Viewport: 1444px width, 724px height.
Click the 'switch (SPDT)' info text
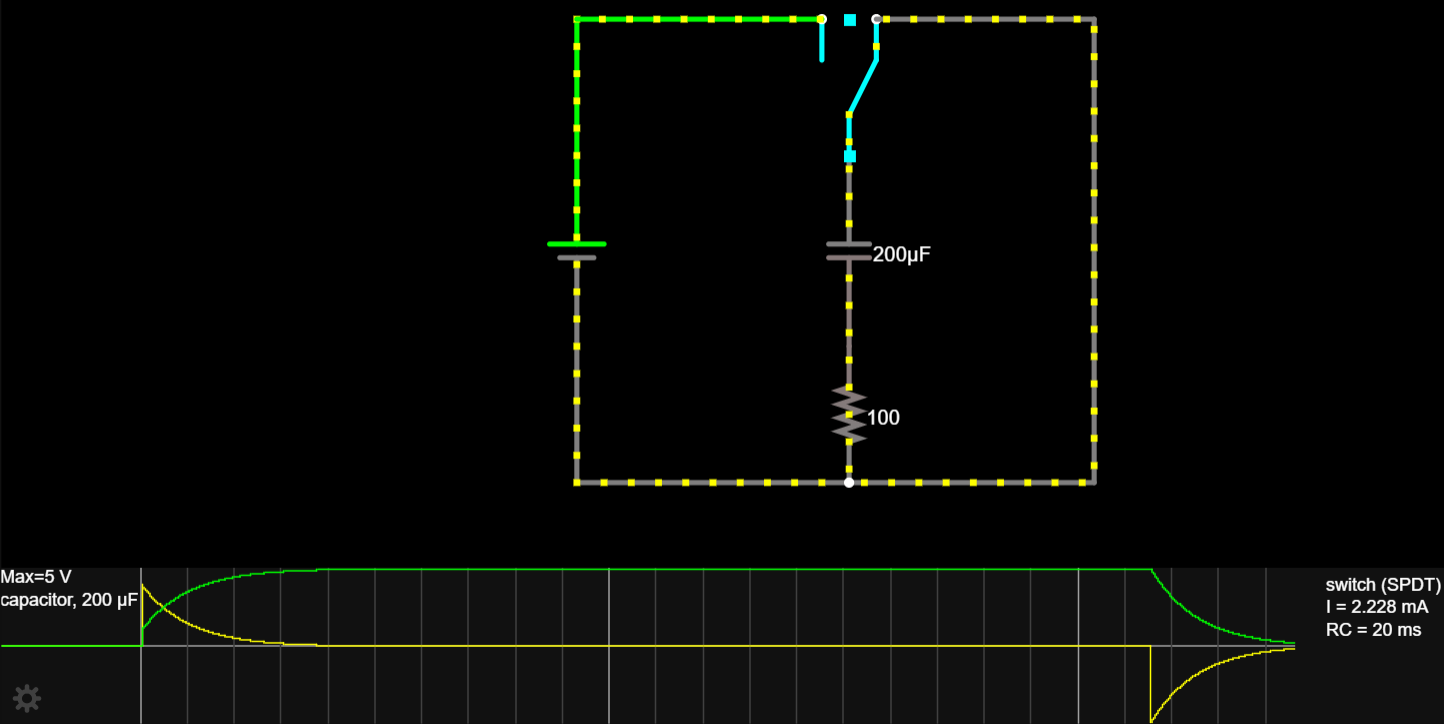1383,585
